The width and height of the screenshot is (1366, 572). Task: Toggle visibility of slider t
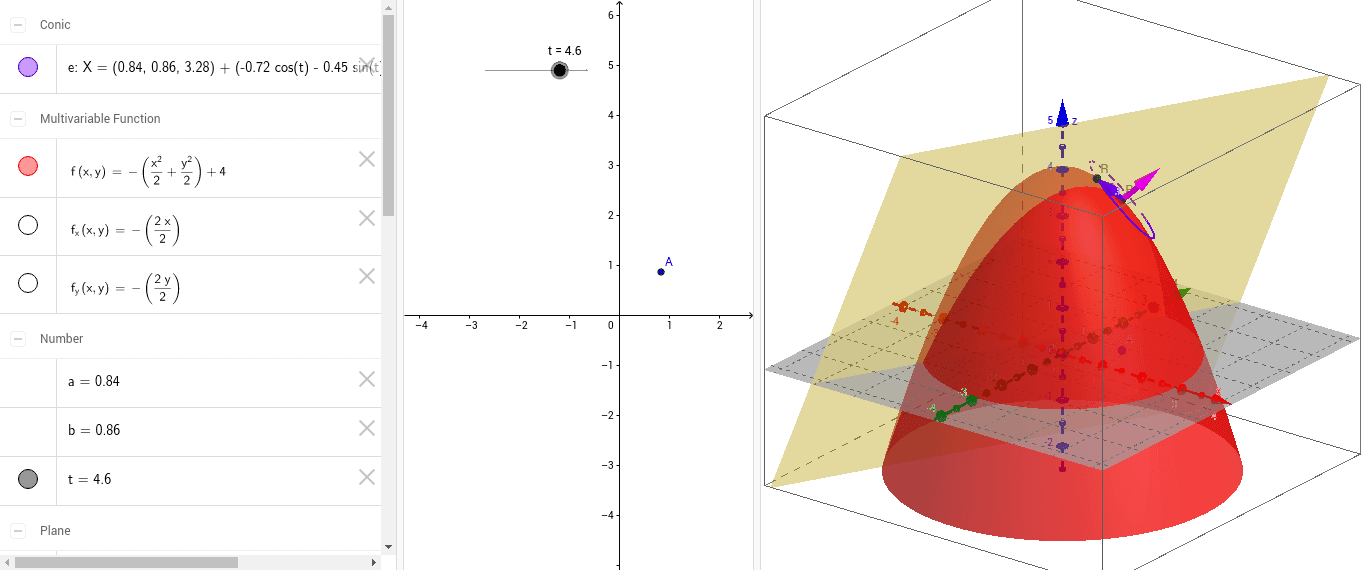click(x=28, y=479)
